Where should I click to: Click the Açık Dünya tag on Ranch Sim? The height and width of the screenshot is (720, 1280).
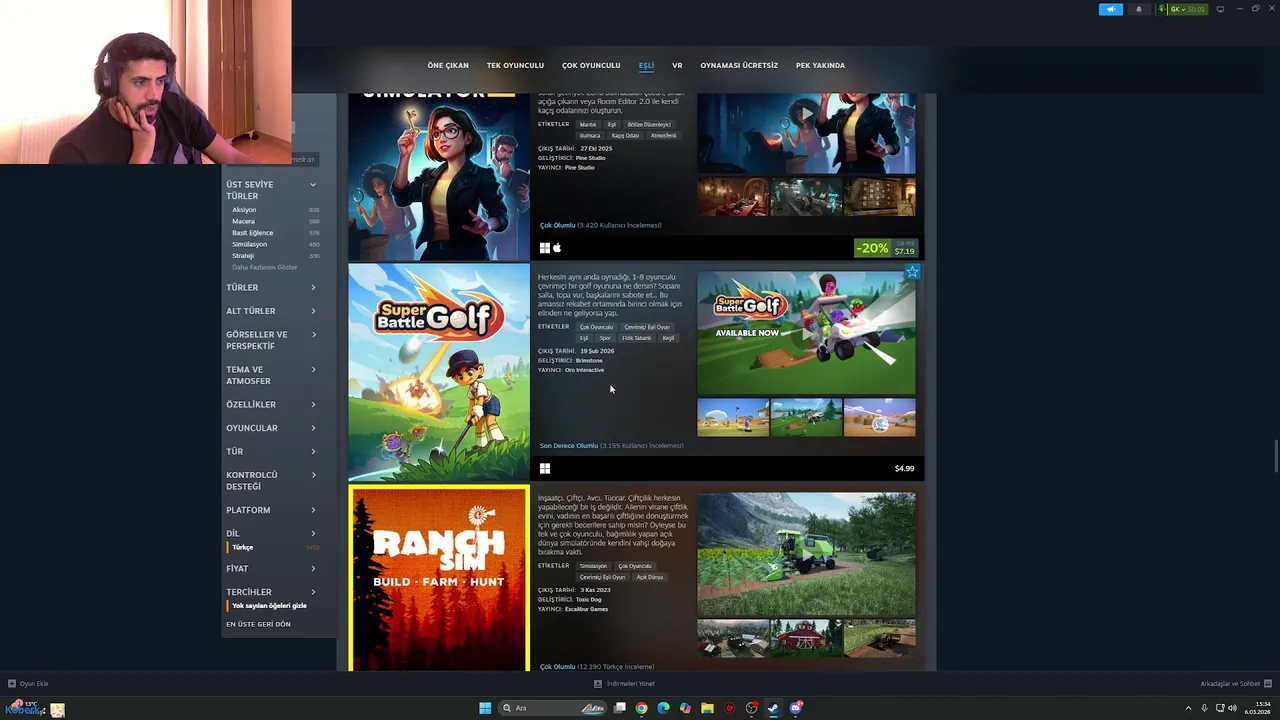pyautogui.click(x=650, y=577)
